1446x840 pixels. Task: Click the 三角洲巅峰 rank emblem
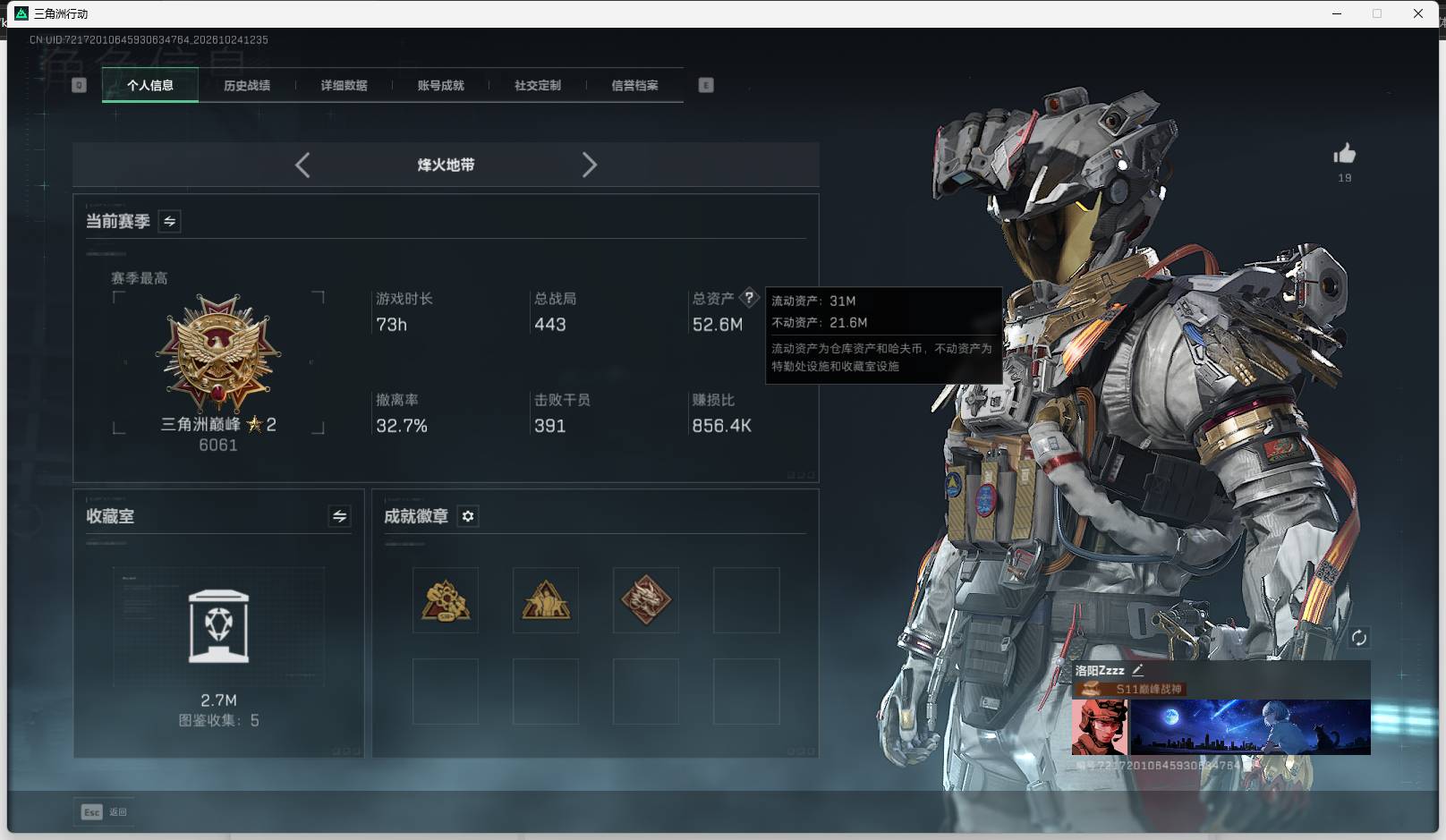[x=218, y=353]
